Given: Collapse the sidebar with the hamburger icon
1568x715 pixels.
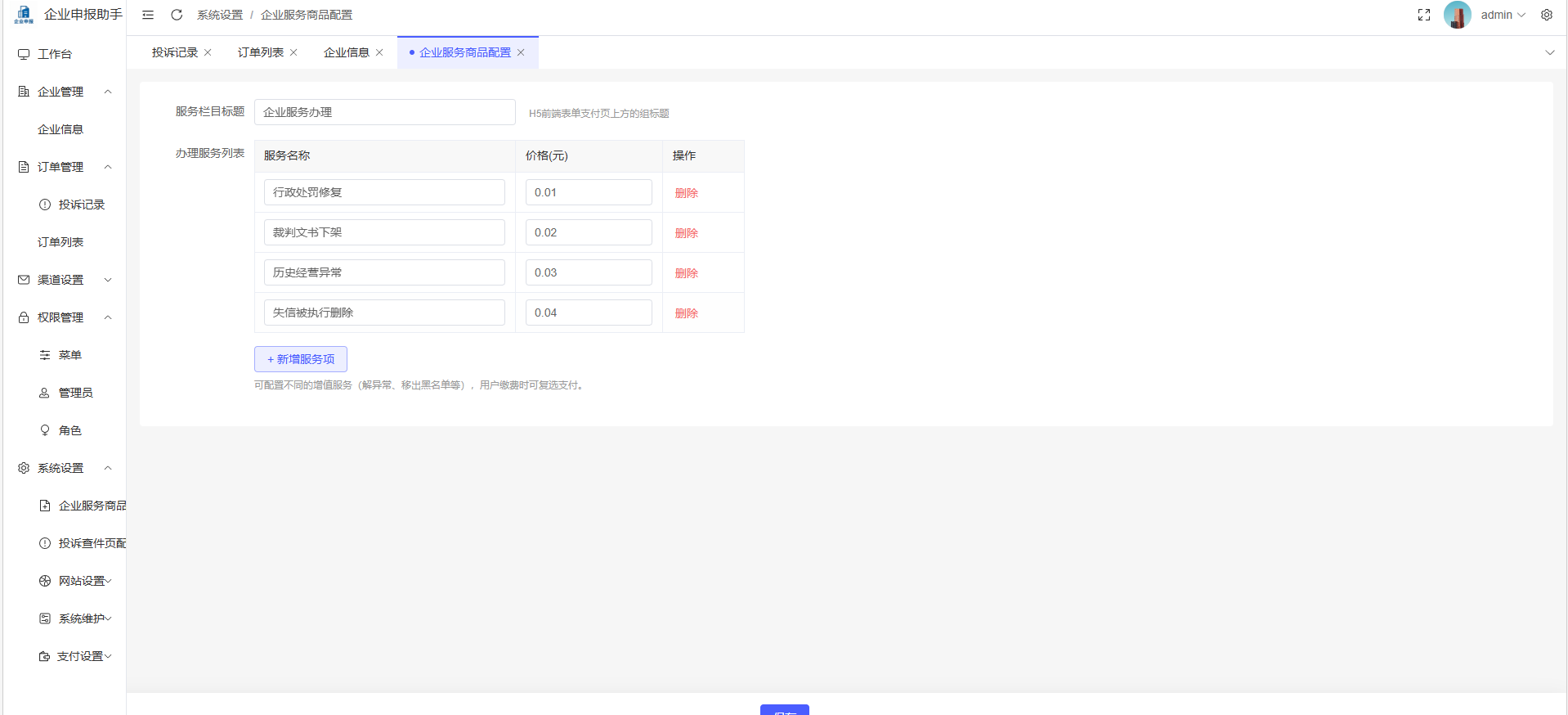Looking at the screenshot, I should 148,15.
